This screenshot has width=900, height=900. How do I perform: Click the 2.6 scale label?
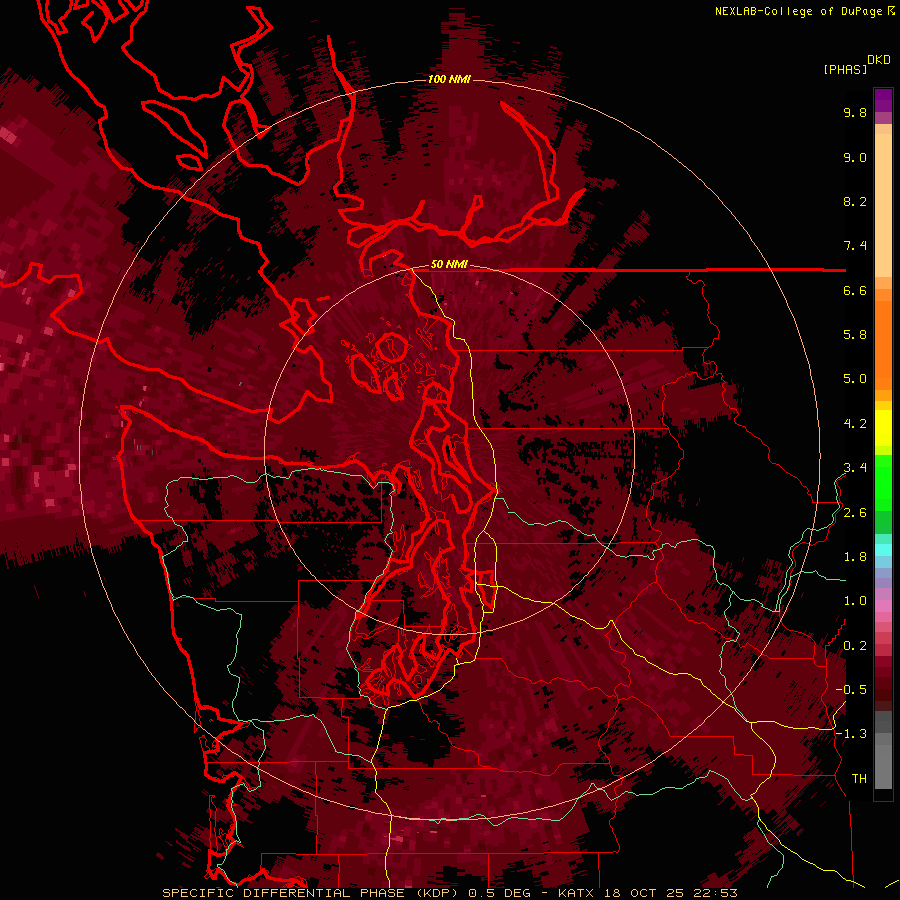point(855,513)
